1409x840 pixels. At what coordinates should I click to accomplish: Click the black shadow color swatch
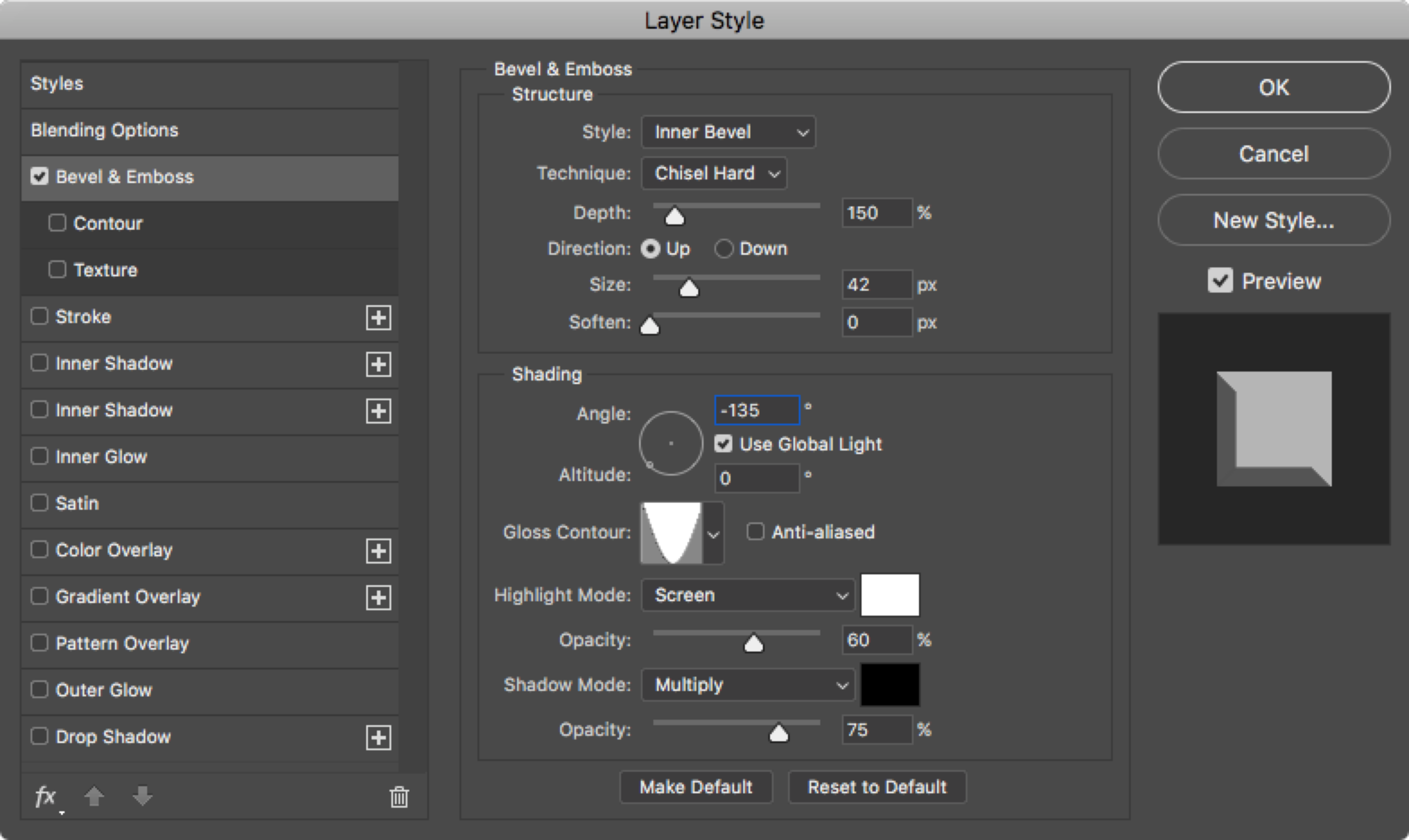(890, 685)
